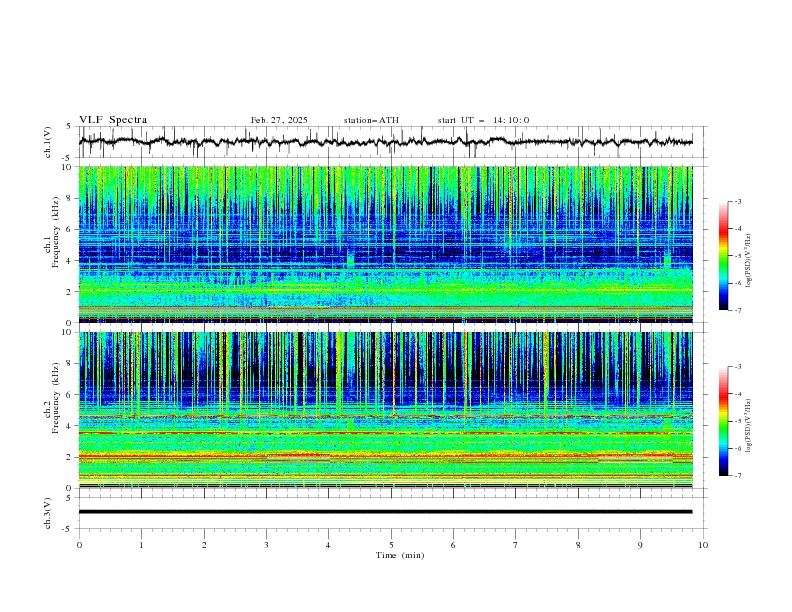Click the ch.1 voltage waveform trace
Viewport: 792px width, 612px height.
pos(386,142)
